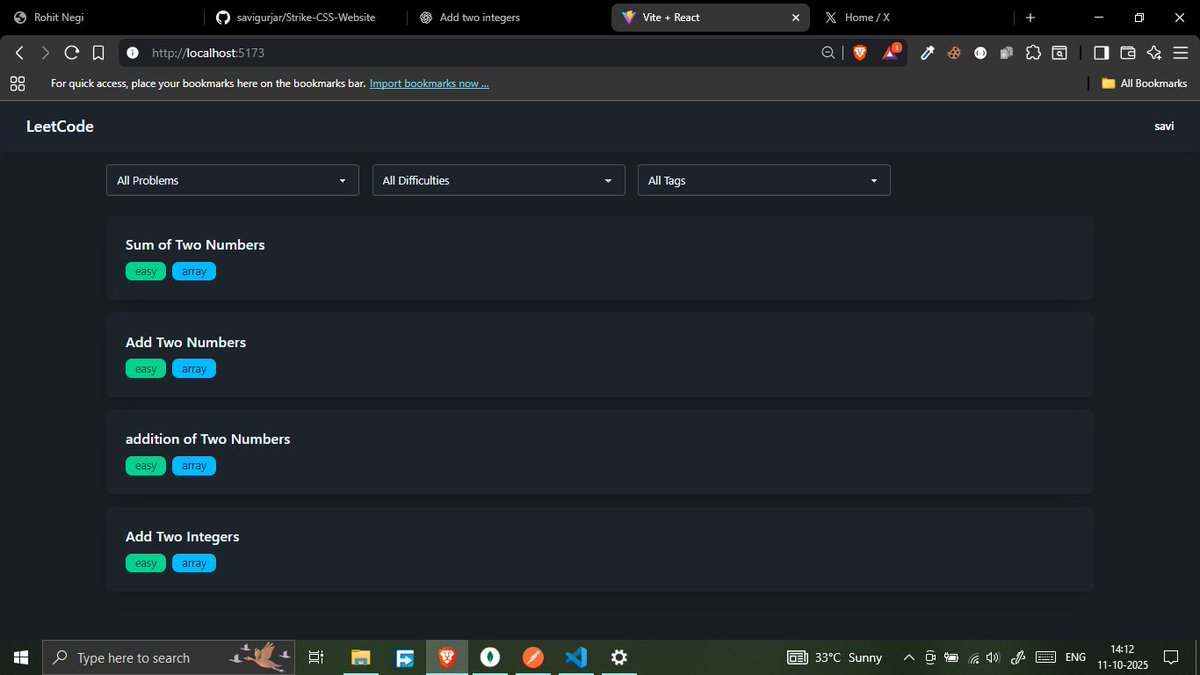The image size is (1200, 675).
Task: Bookmark the current page
Action: [98, 53]
